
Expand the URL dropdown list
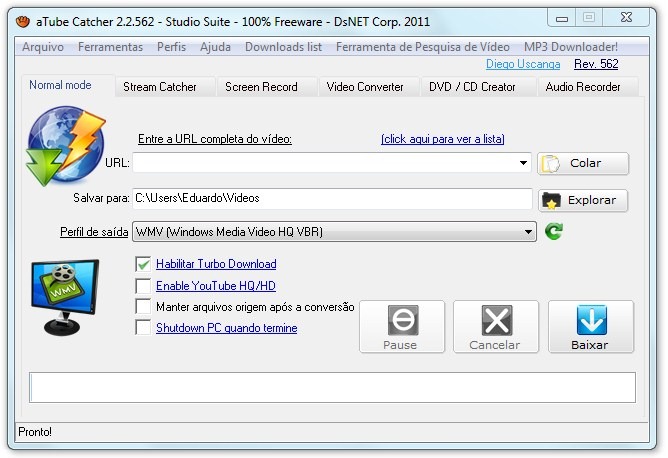(524, 163)
